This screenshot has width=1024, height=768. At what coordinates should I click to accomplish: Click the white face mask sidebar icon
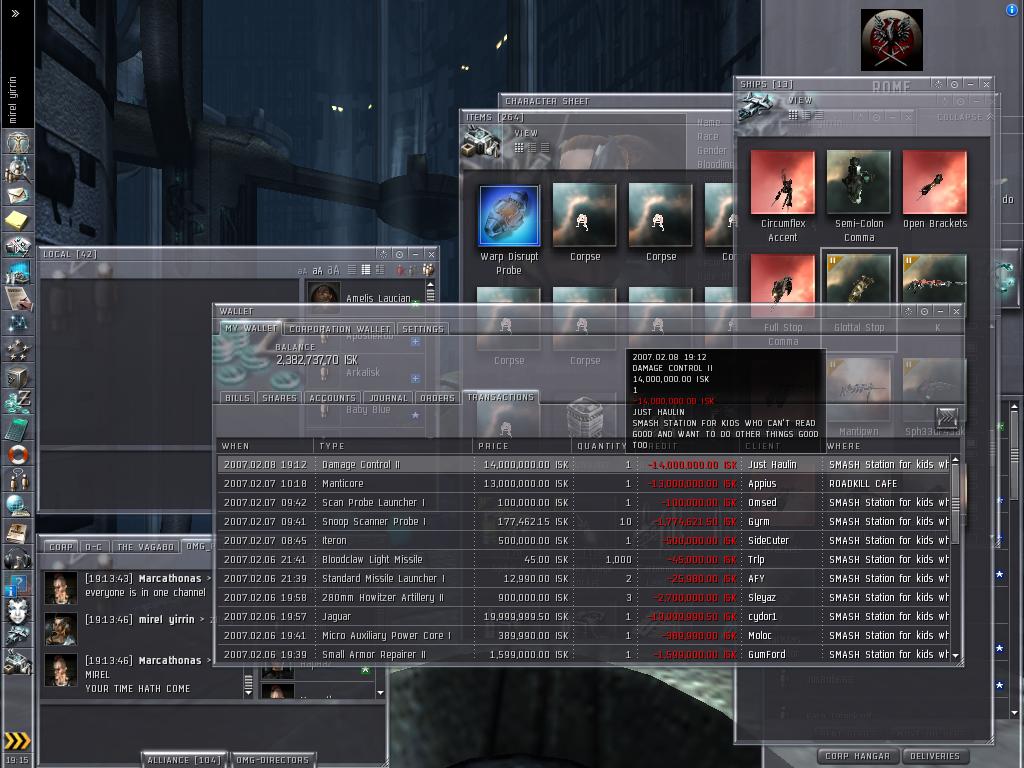click(18, 611)
